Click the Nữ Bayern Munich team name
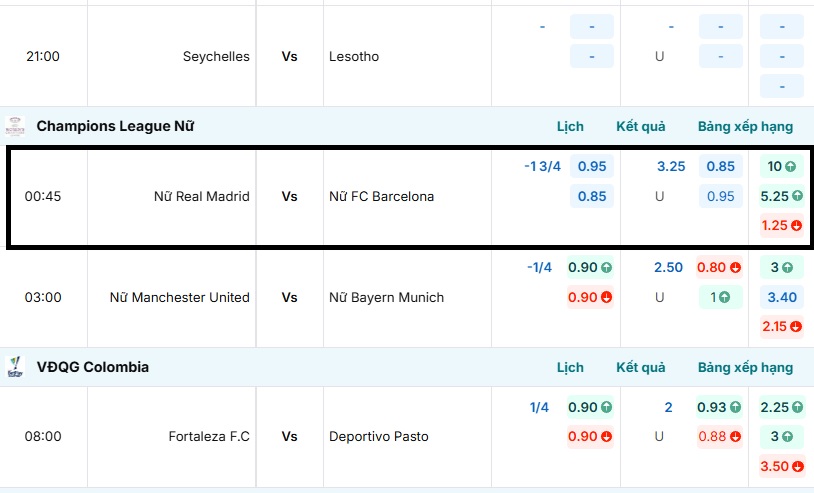 (386, 297)
